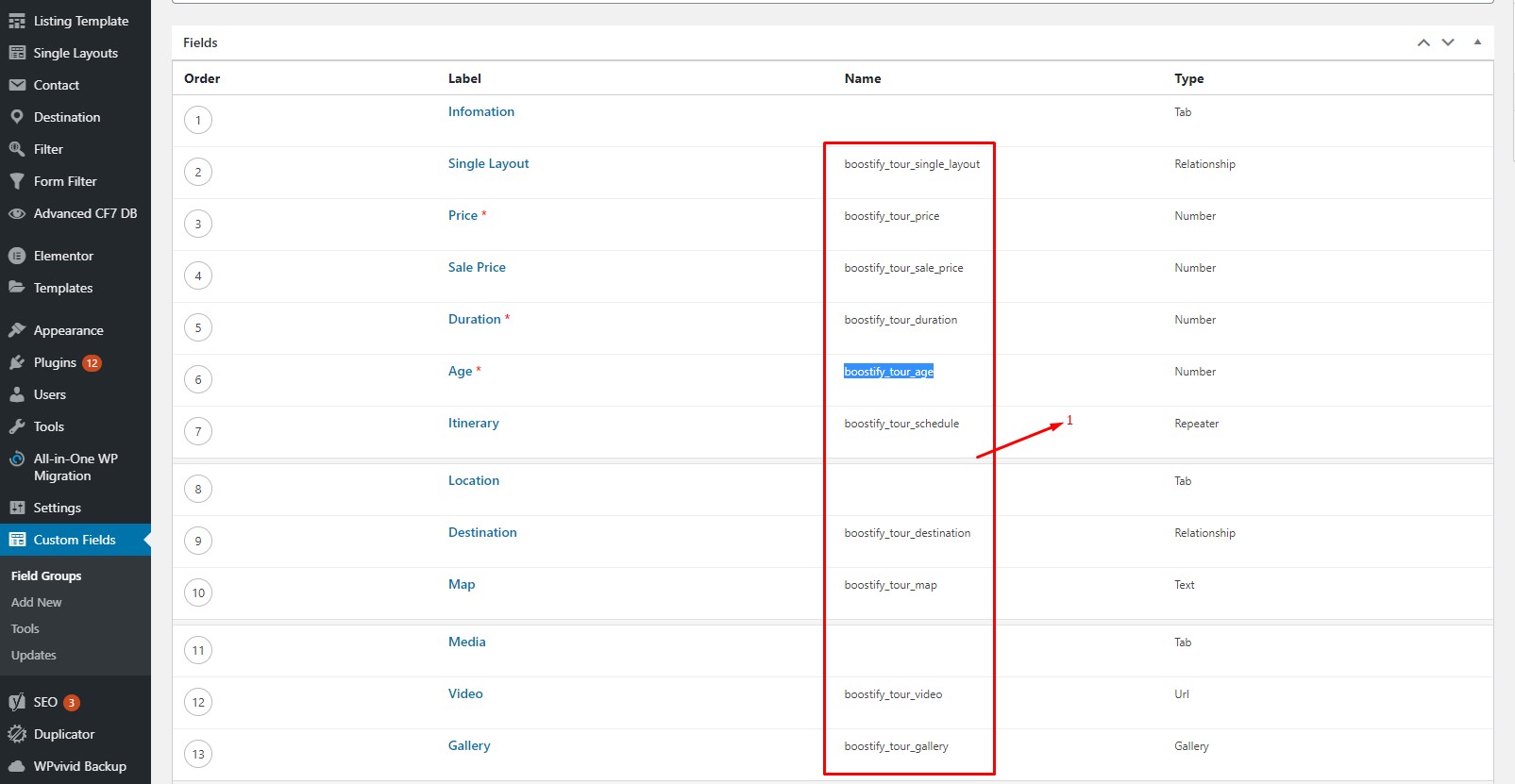Open the Listing Template menu
Viewport: 1515px width, 784px height.
point(81,21)
